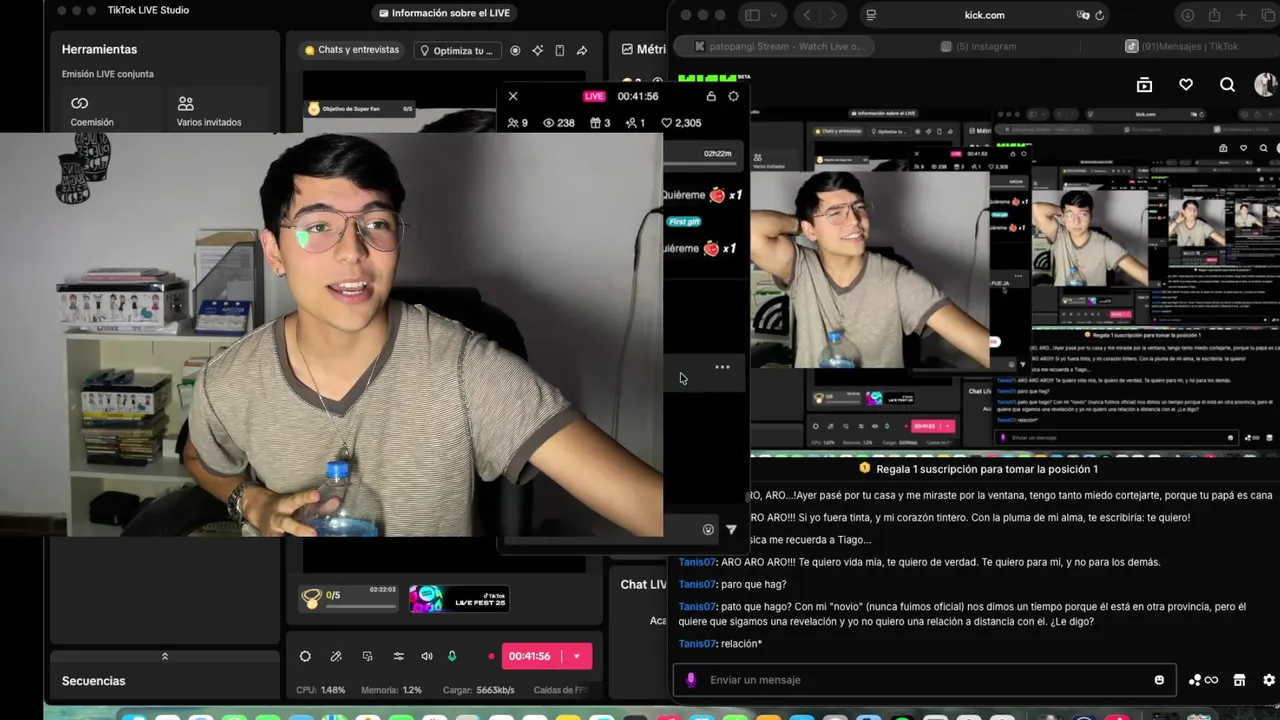Open the Kick profile avatar menu
Screen dimensions: 1280x720
pyautogui.click(x=1266, y=85)
